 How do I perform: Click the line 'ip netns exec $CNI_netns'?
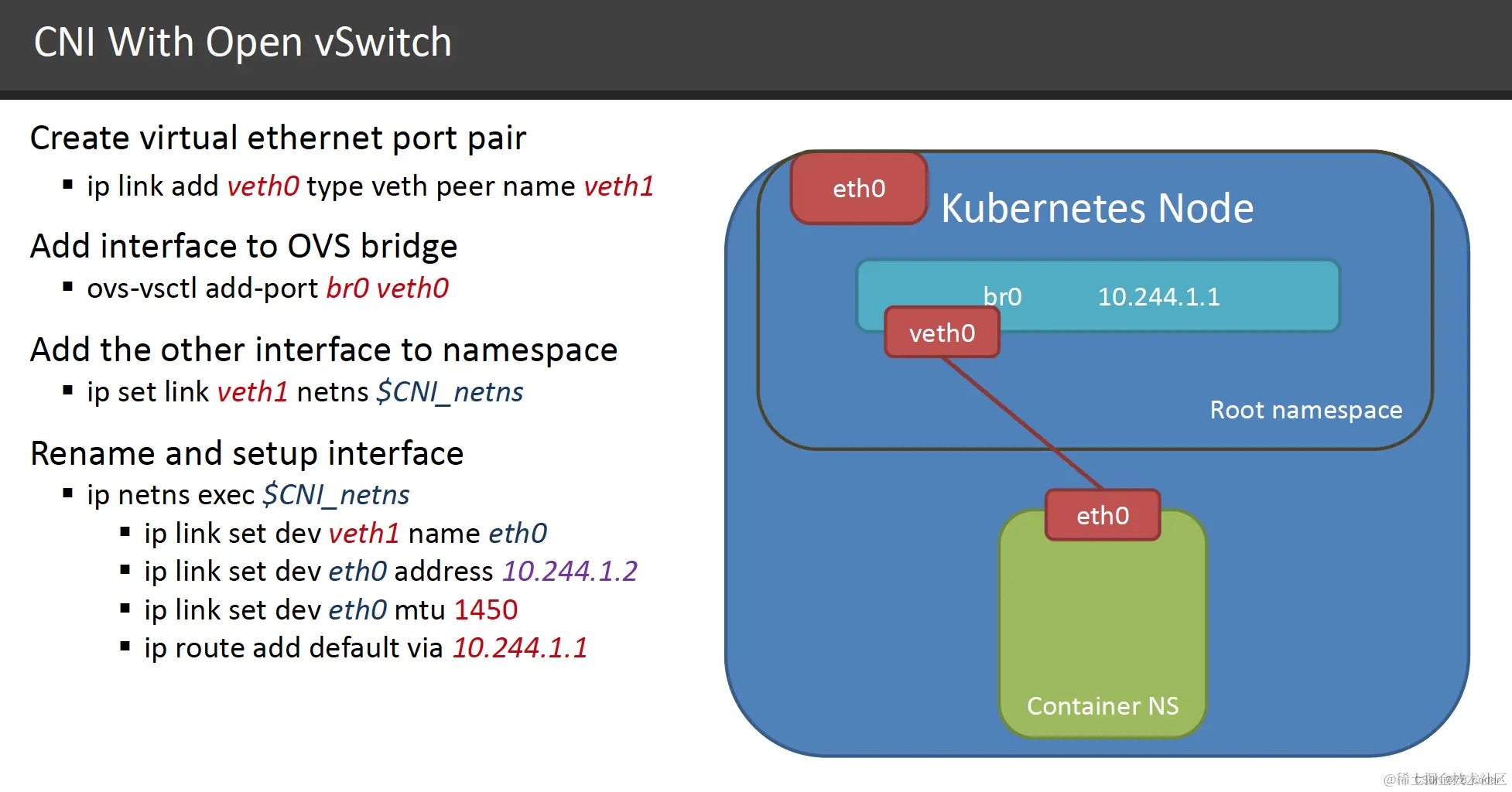click(x=248, y=495)
